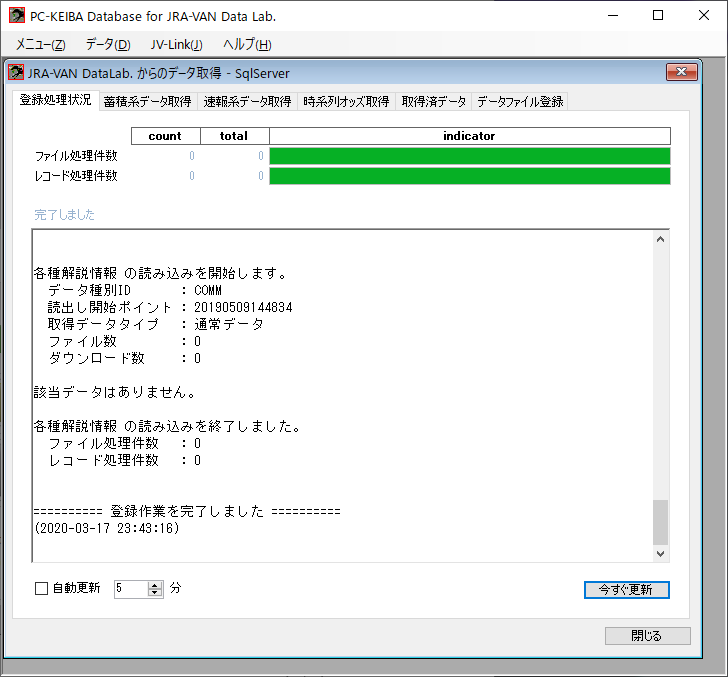This screenshot has height=677, width=728.
Task: Switch to the 蓄積系データ取得 tab
Action: point(148,102)
